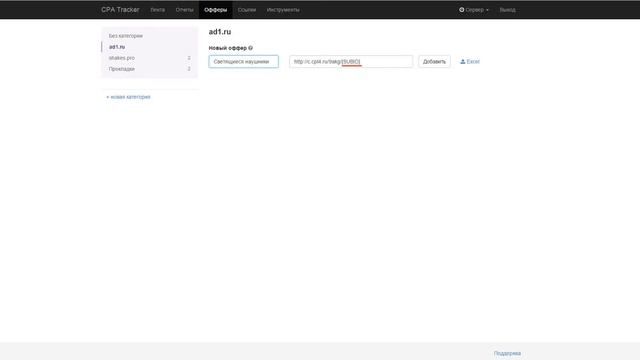Viewport: 640px width, 360px height.
Task: Open the Поддержка link in footer
Action: 507,353
